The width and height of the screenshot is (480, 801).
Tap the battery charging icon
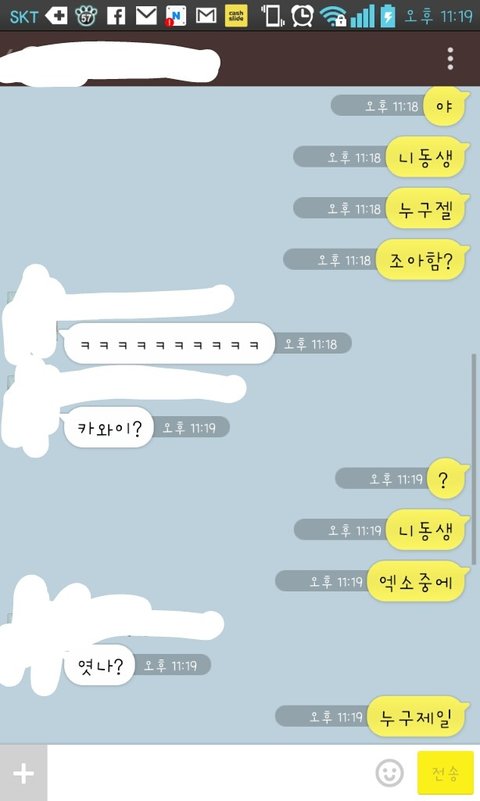click(388, 17)
